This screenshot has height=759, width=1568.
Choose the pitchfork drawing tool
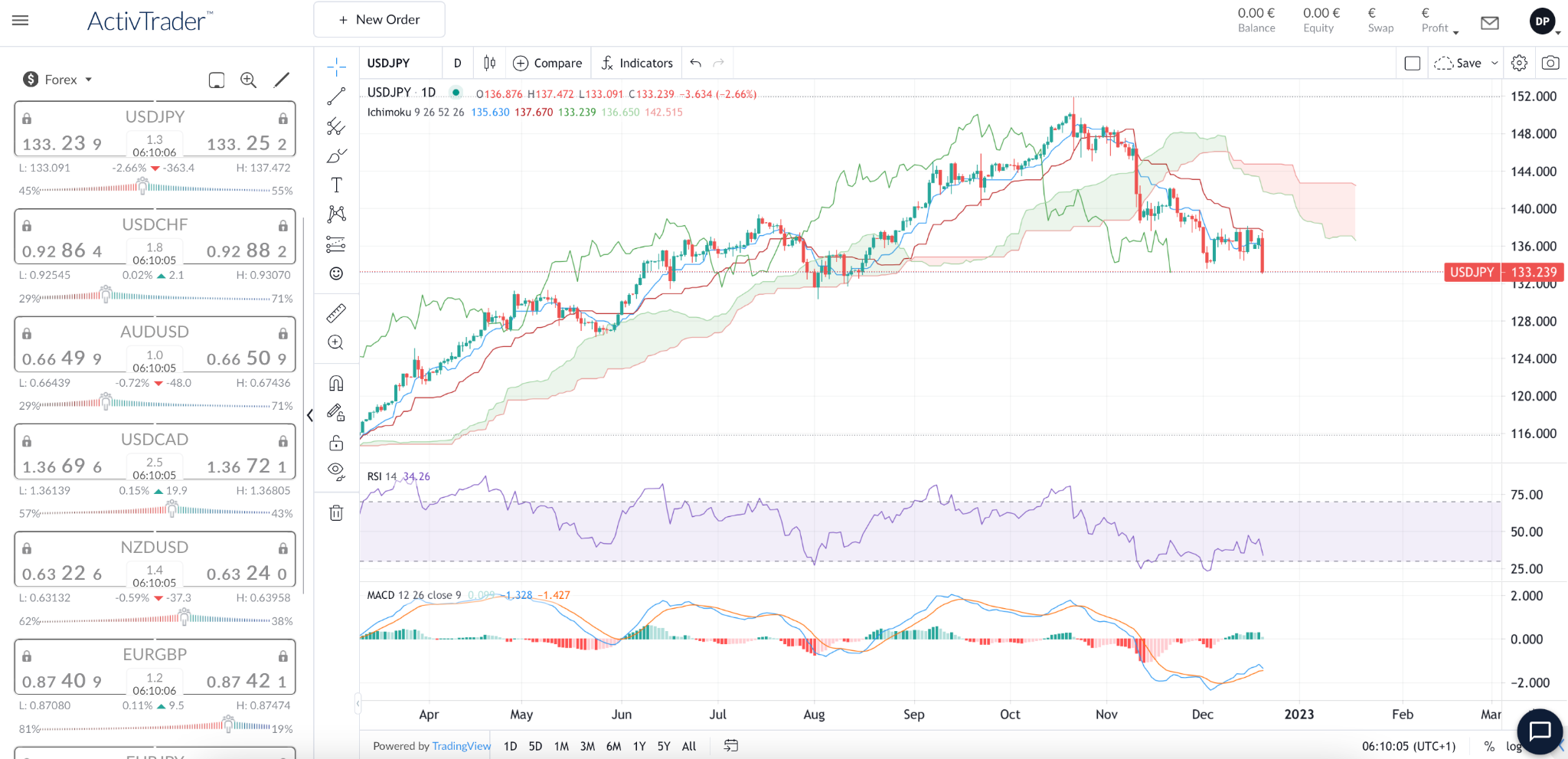coord(336,126)
